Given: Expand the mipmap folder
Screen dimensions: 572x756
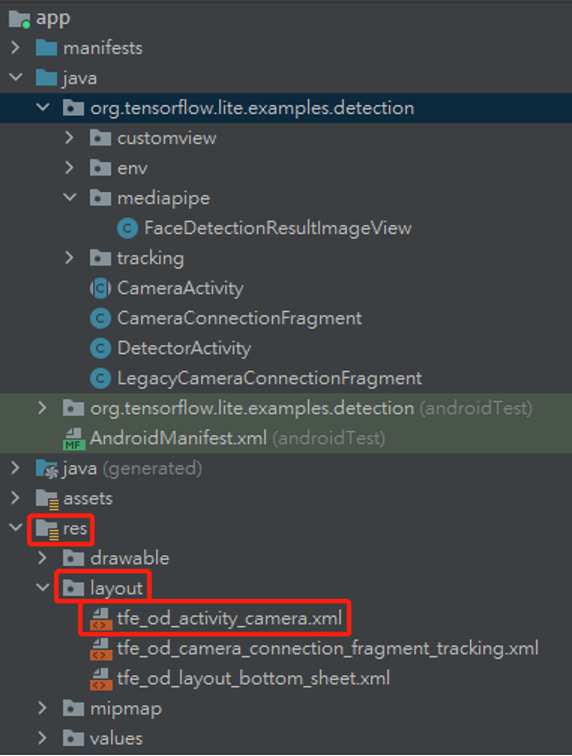Looking at the screenshot, I should pos(42,708).
